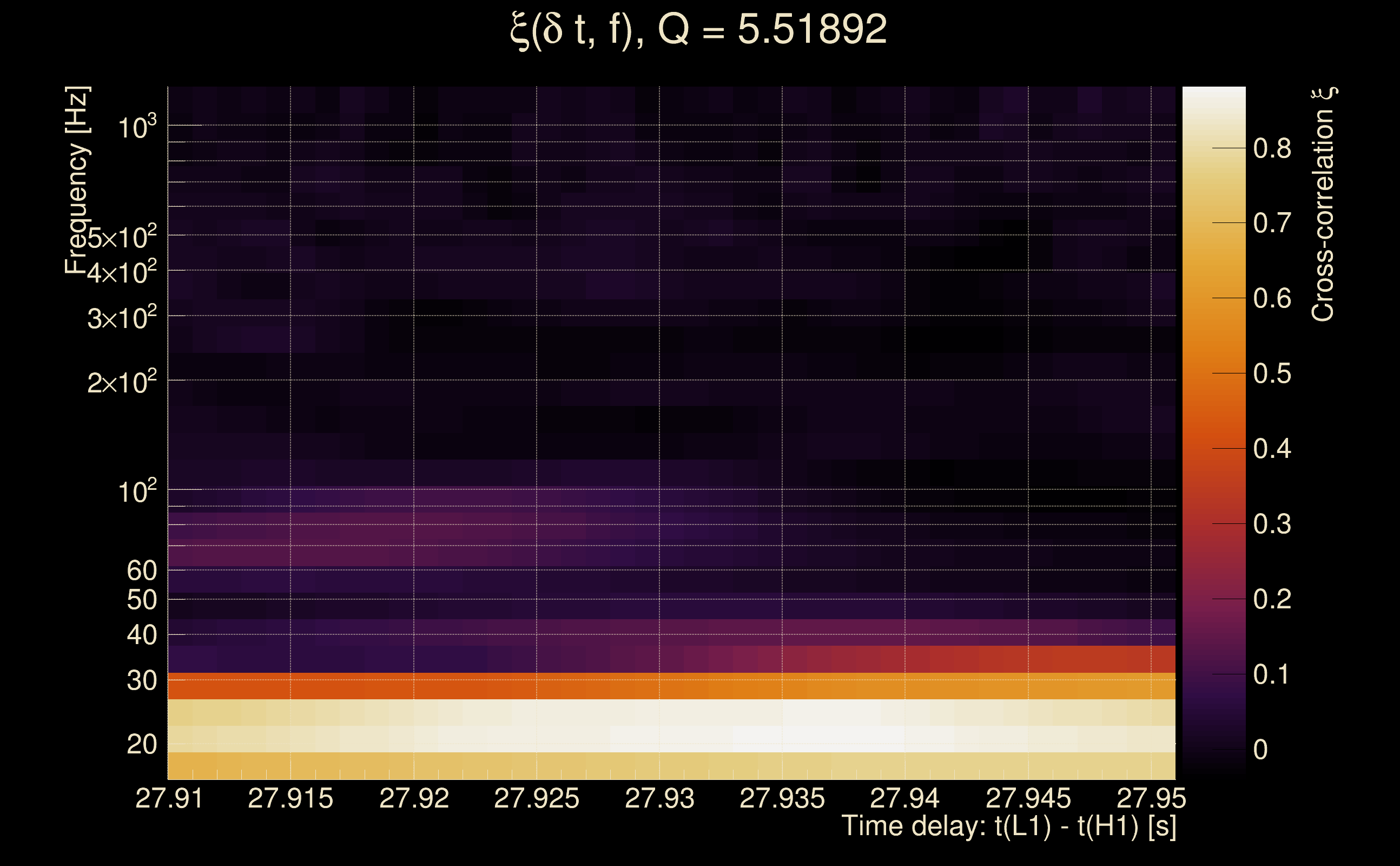Click the 27.915 time delay tick label
This screenshot has width=1400, height=866.
[x=290, y=798]
